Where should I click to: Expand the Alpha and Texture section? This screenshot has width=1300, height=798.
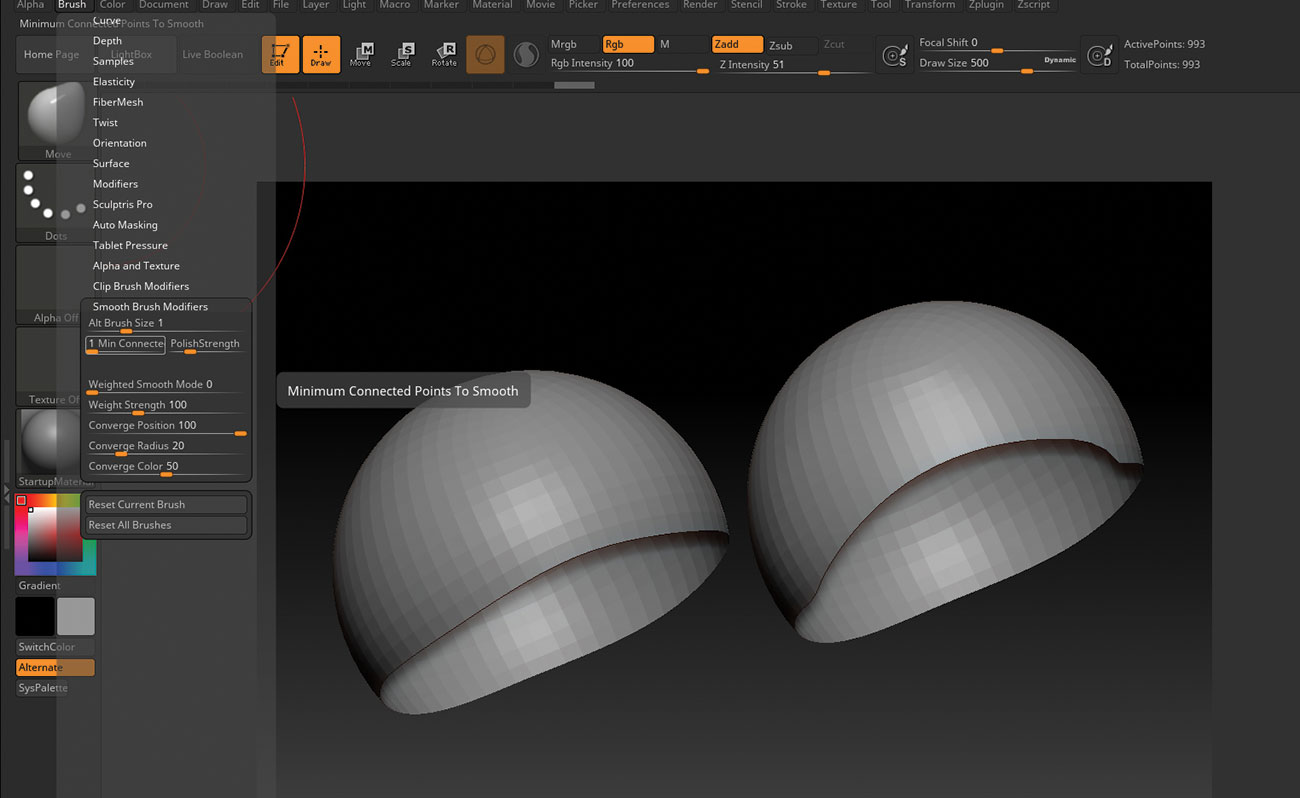click(136, 265)
